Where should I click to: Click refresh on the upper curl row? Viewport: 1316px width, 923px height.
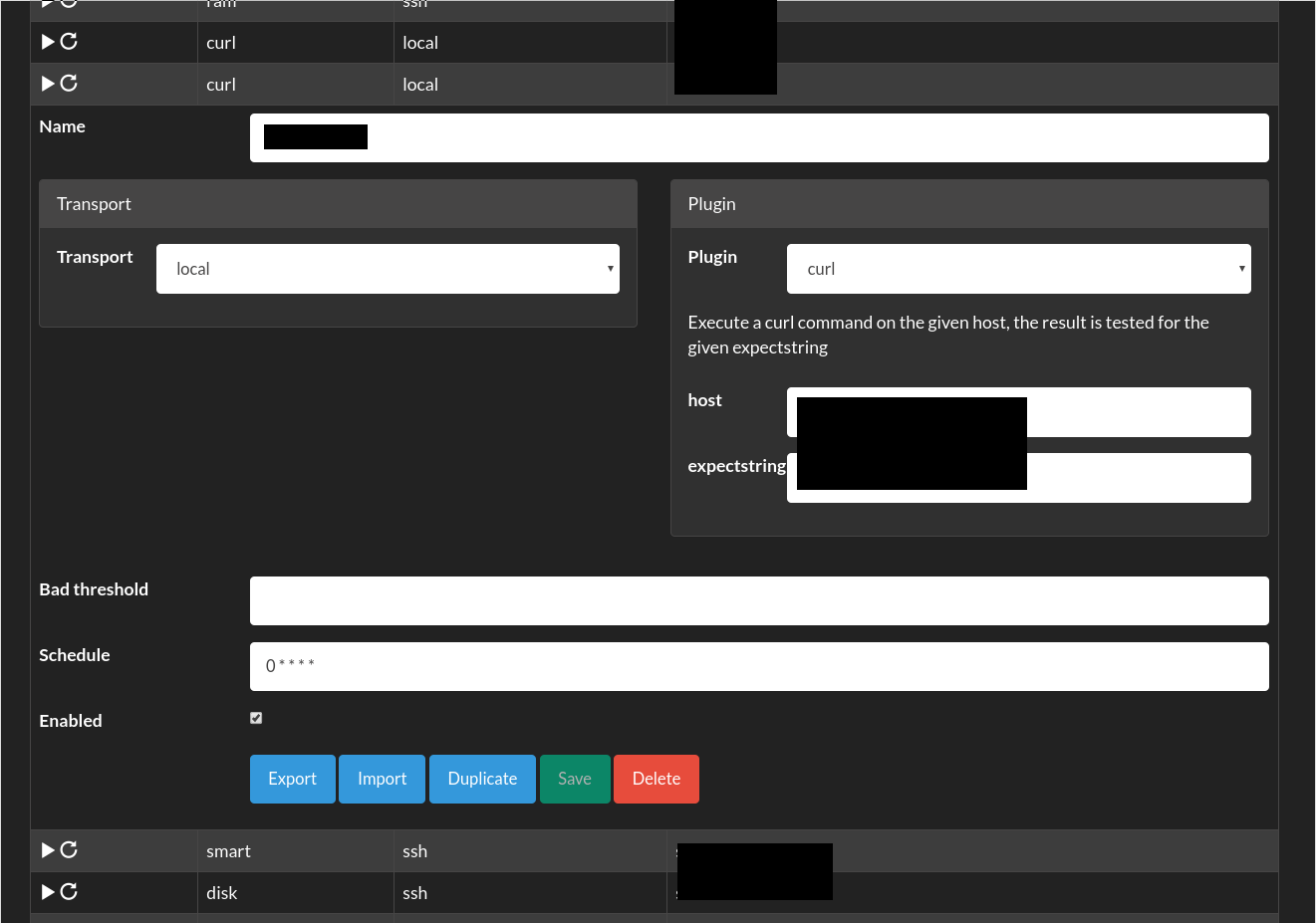pyautogui.click(x=69, y=42)
